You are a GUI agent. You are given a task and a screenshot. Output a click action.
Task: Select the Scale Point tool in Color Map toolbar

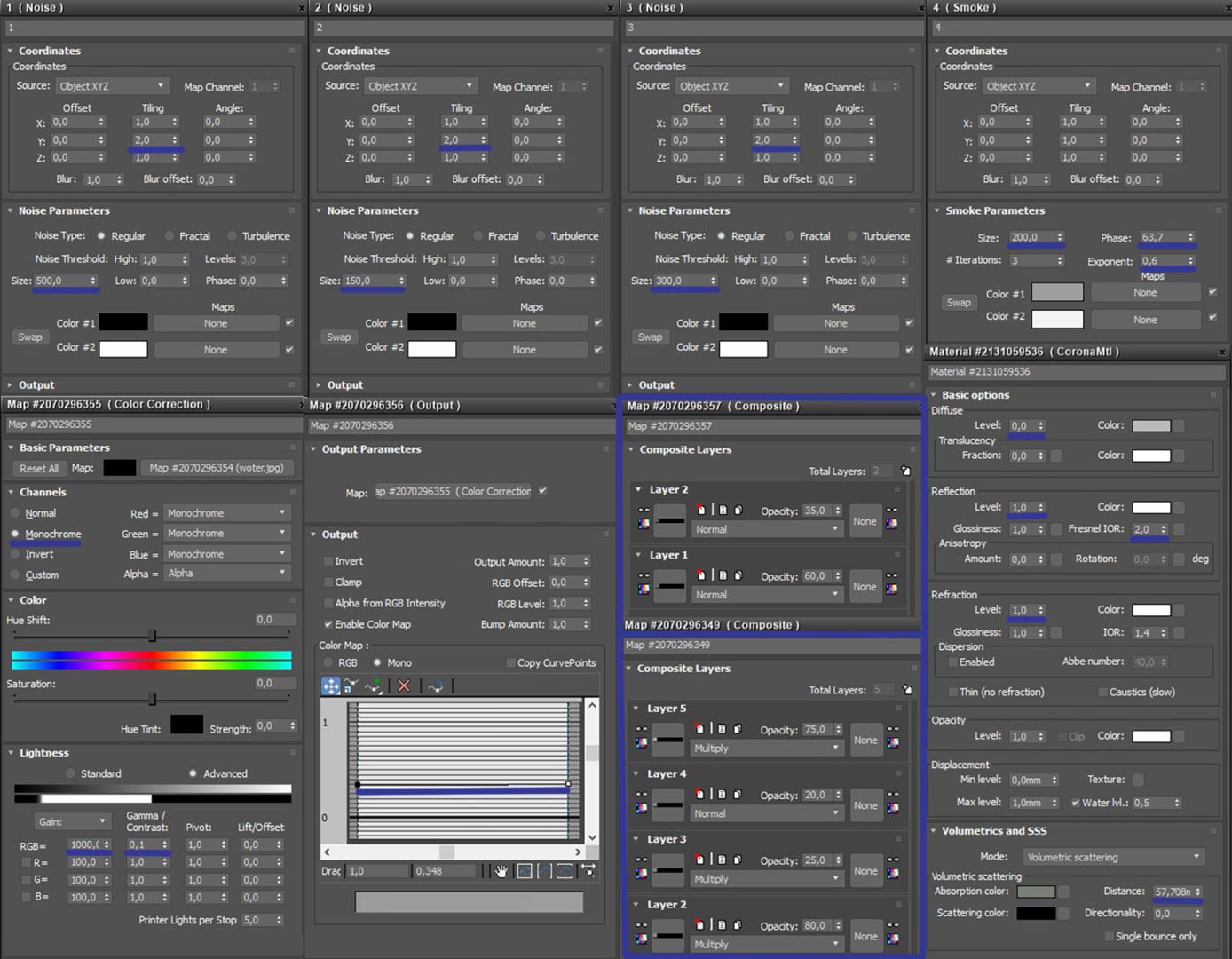(351, 686)
